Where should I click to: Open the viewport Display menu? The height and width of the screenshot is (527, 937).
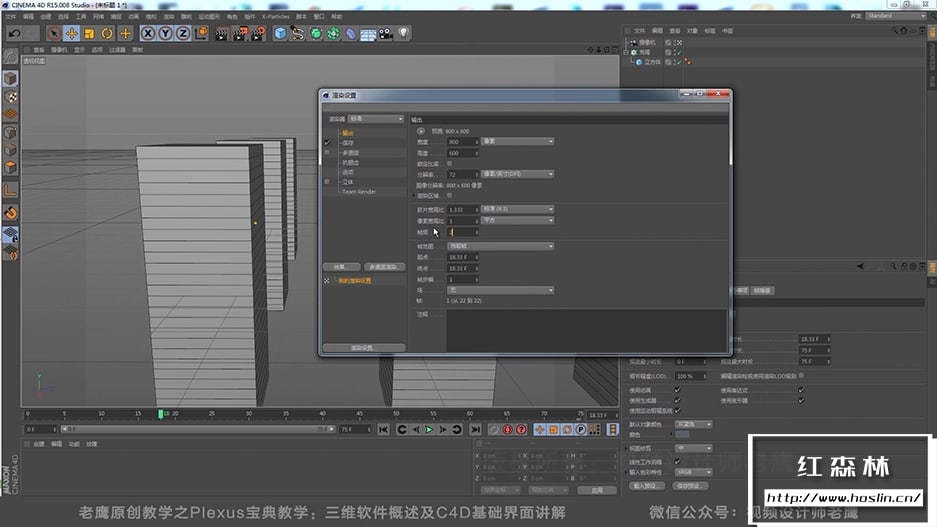point(79,50)
